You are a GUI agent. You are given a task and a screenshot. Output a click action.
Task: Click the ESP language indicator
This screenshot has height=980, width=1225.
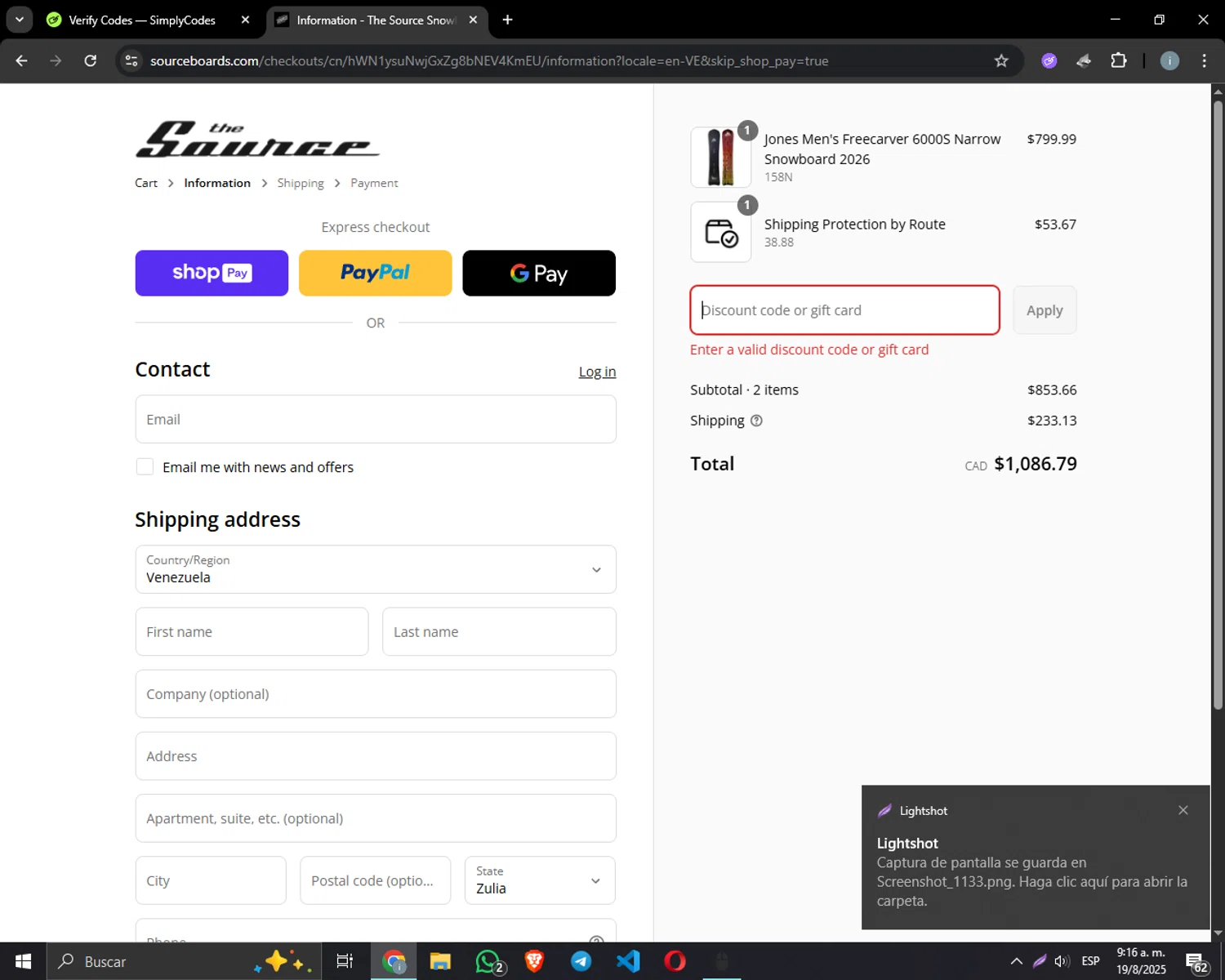[x=1090, y=961]
